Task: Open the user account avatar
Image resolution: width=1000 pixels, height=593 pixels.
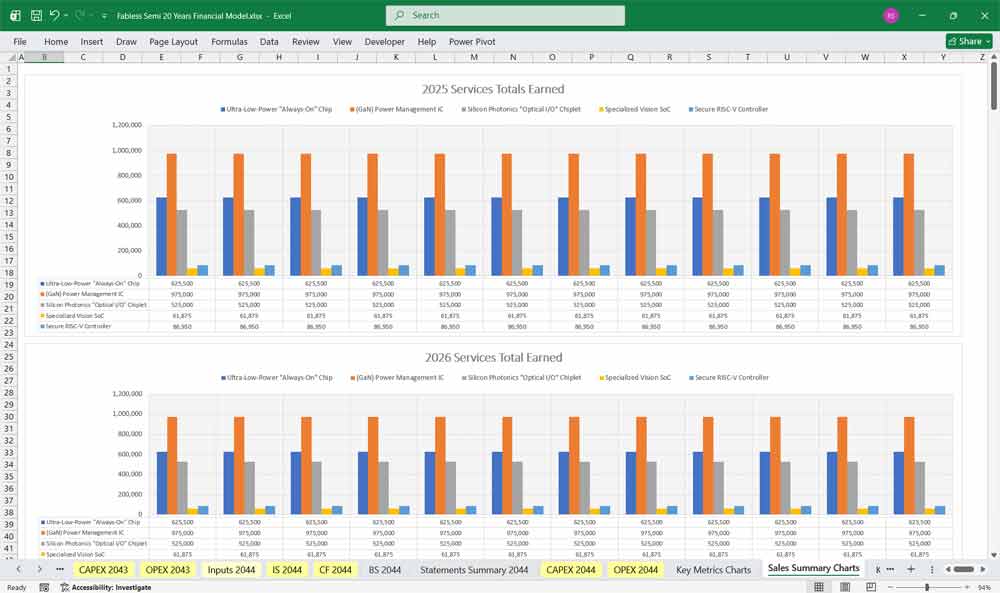Action: click(x=890, y=16)
